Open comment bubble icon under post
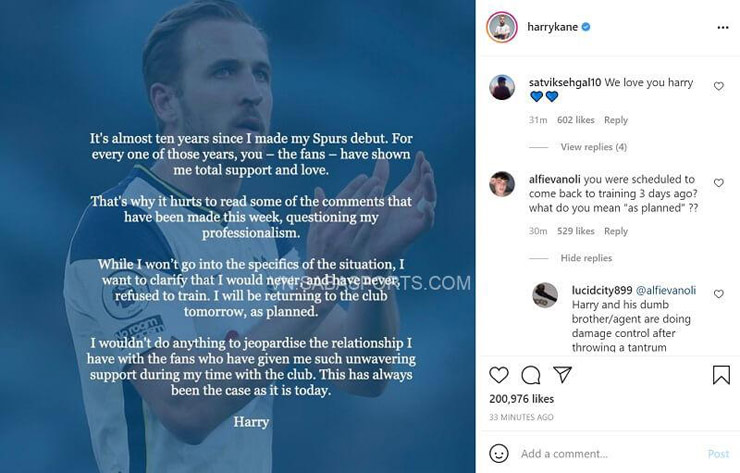The height and width of the screenshot is (473, 740). pyautogui.click(x=531, y=375)
